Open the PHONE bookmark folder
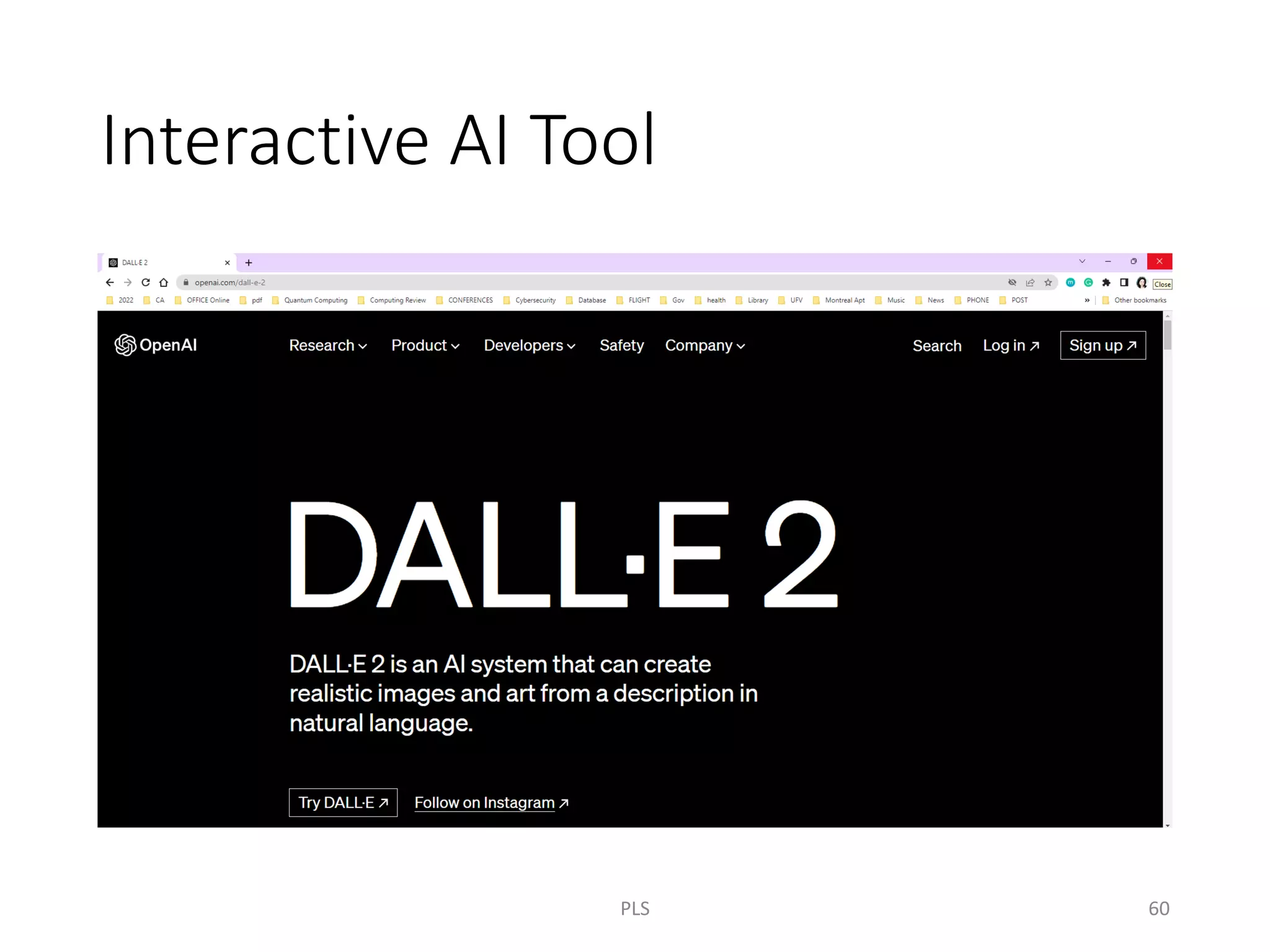Image resolution: width=1270 pixels, height=952 pixels. (x=972, y=301)
